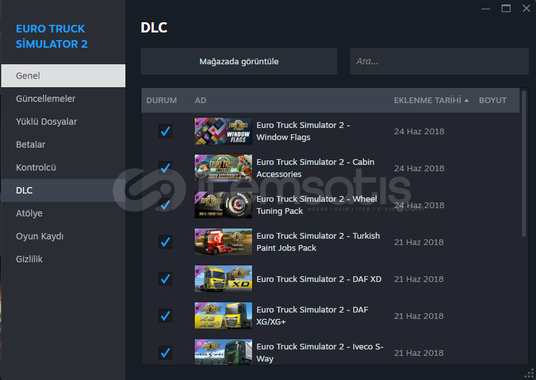Click the DLC list vertical scrollbar
Screen dimensions: 536x380
524,163
